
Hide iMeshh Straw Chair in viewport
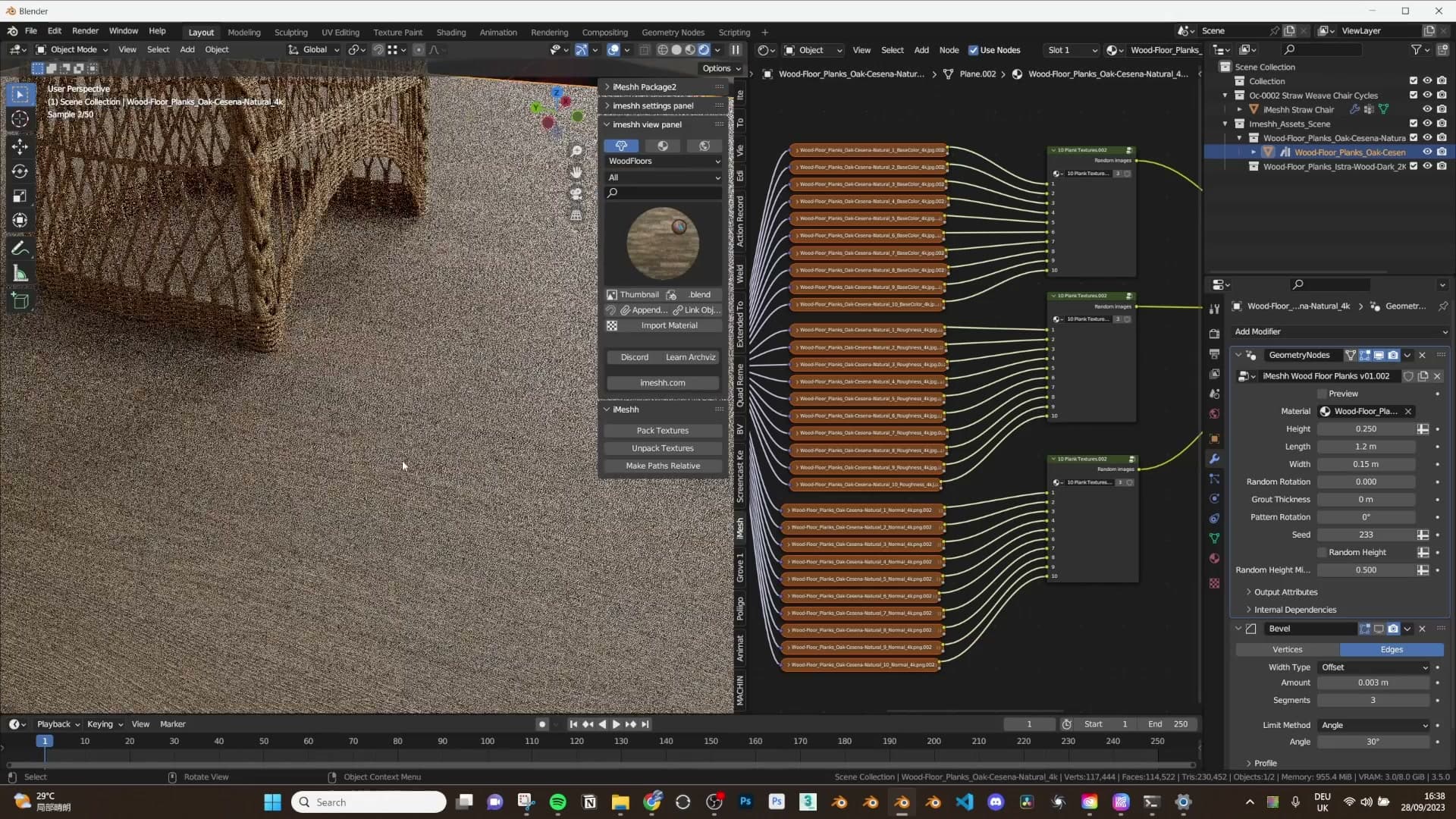tap(1427, 109)
